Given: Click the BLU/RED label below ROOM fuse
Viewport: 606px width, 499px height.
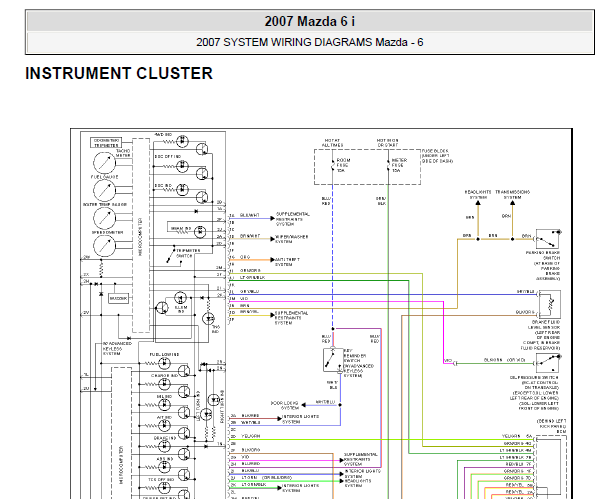Looking at the screenshot, I should coord(326,201).
